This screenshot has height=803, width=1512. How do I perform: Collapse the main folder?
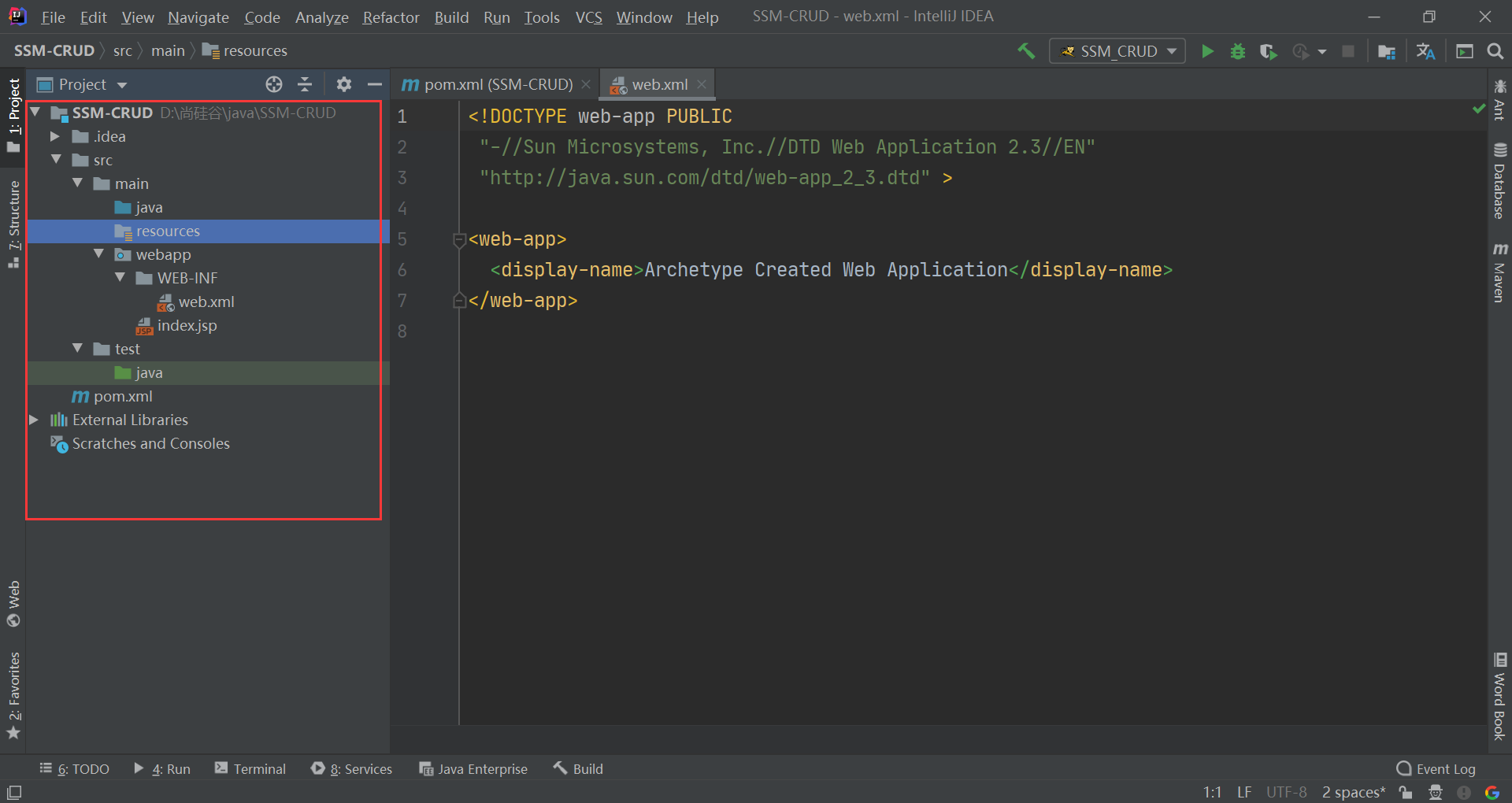pos(77,183)
